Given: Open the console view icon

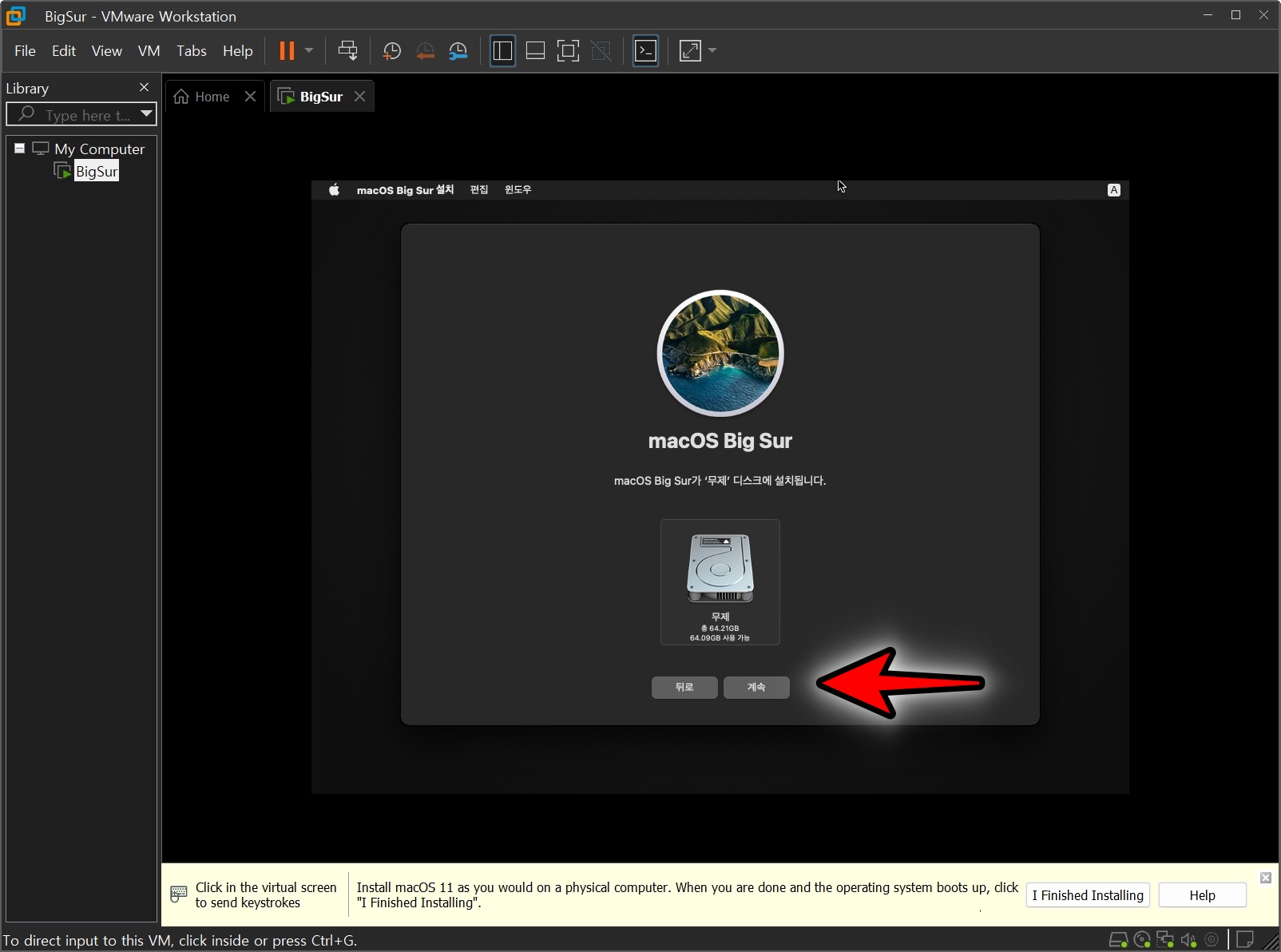Looking at the screenshot, I should pos(645,51).
